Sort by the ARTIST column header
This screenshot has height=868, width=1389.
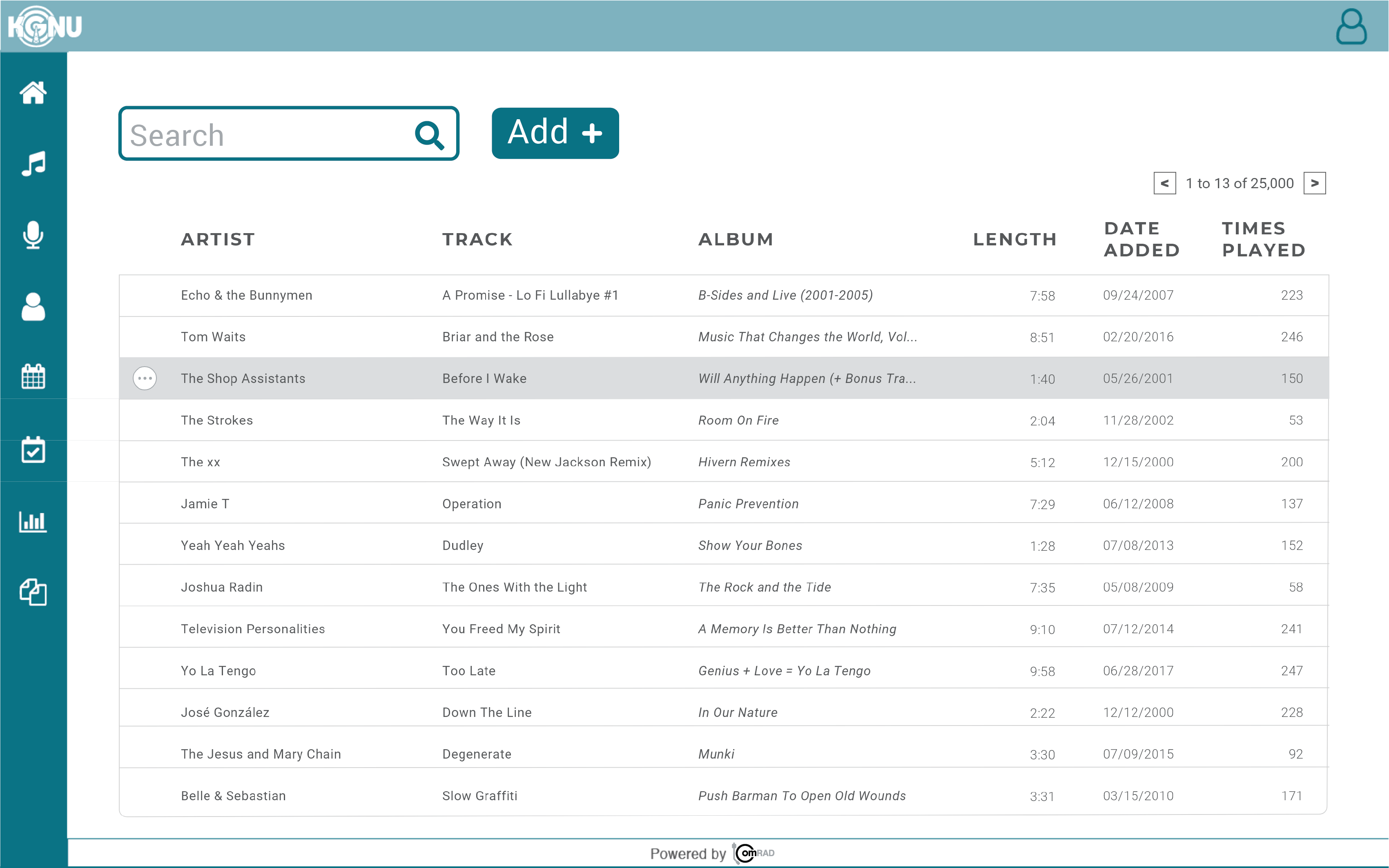tap(218, 239)
